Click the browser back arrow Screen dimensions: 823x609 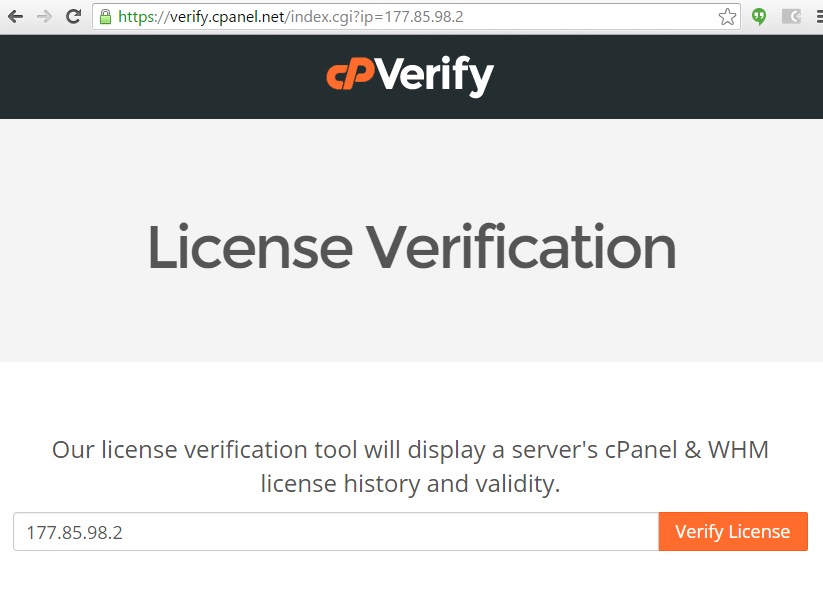16,17
